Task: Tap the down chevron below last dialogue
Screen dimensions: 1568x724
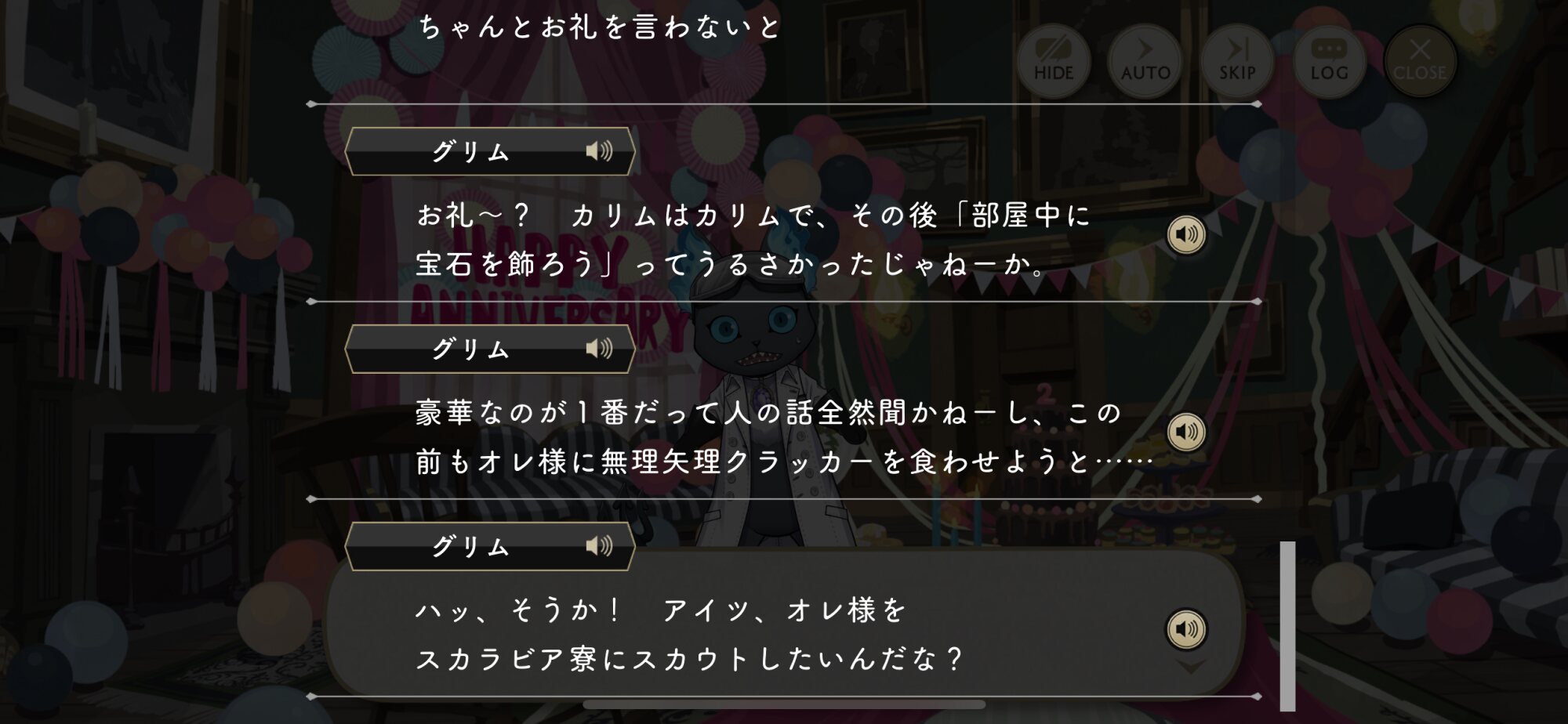Action: coord(1191,667)
